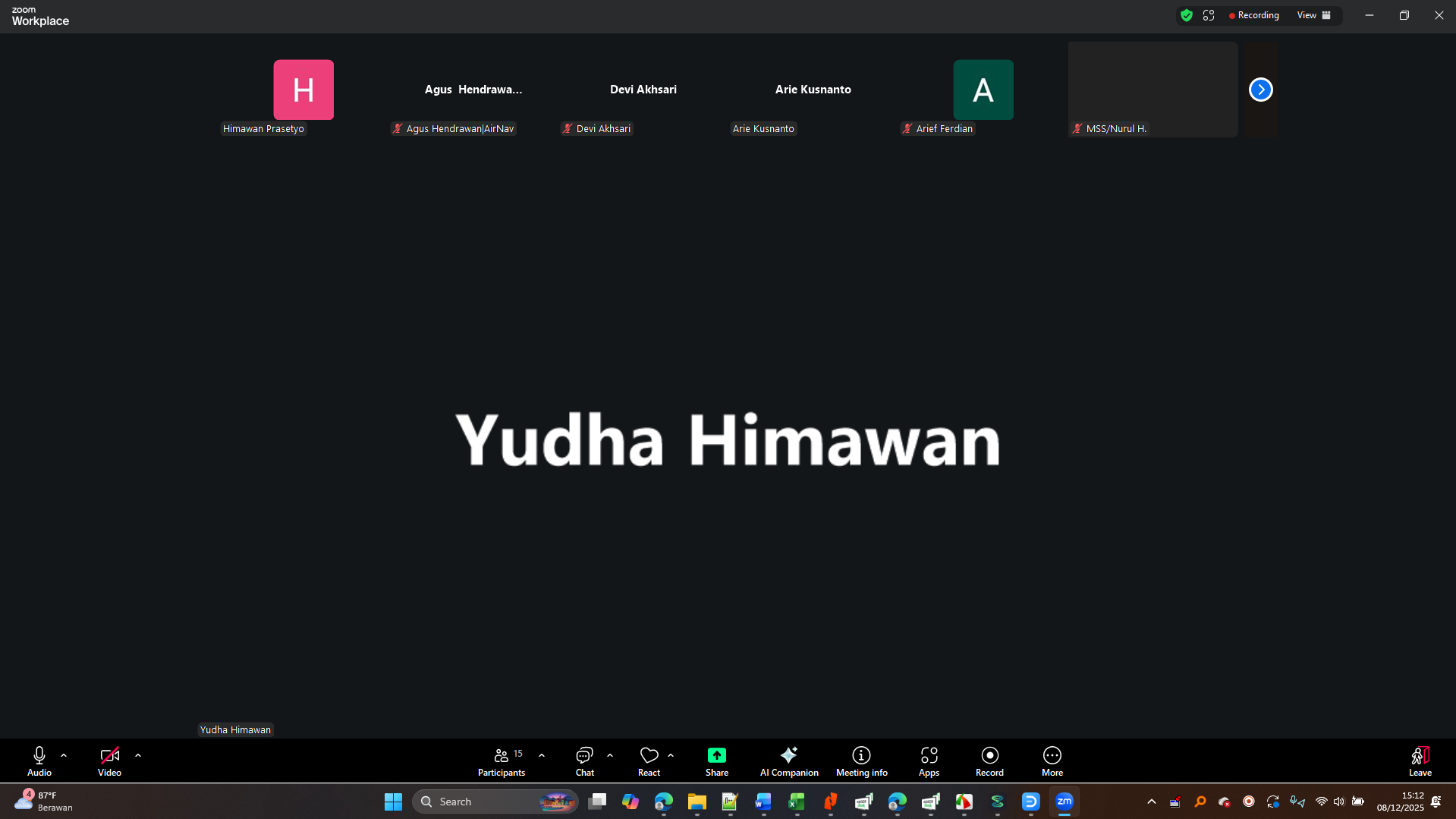Expand audio settings arrow next to Audio
This screenshot has height=819, width=1456.
(64, 755)
